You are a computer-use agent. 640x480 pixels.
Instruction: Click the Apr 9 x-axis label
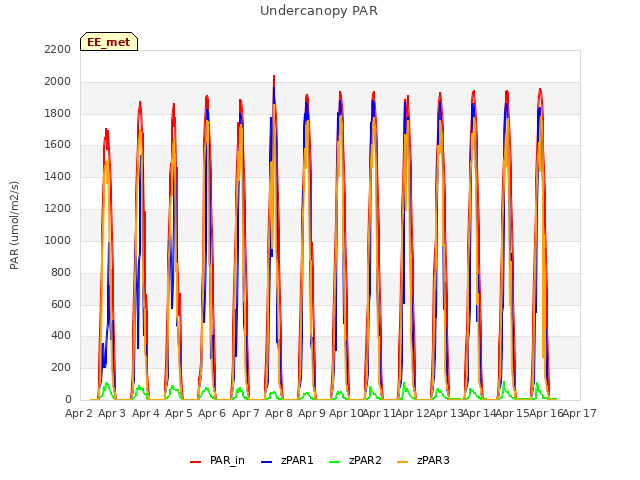click(312, 413)
